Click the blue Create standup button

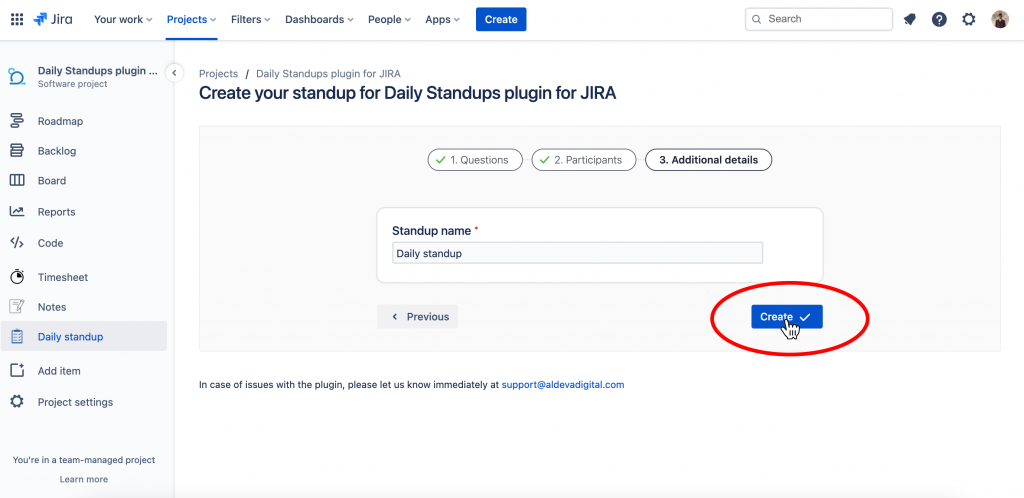pos(786,317)
